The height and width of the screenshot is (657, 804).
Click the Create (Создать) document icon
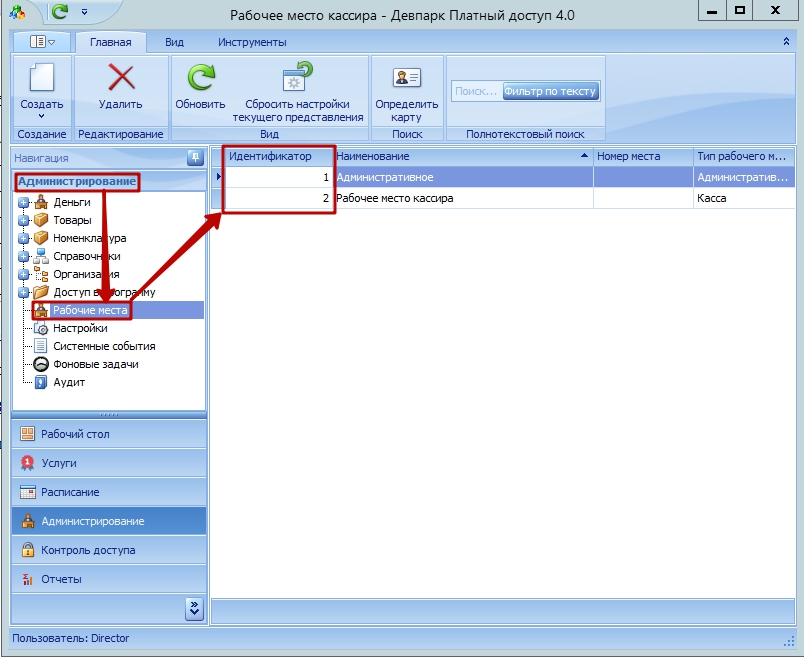tap(41, 78)
